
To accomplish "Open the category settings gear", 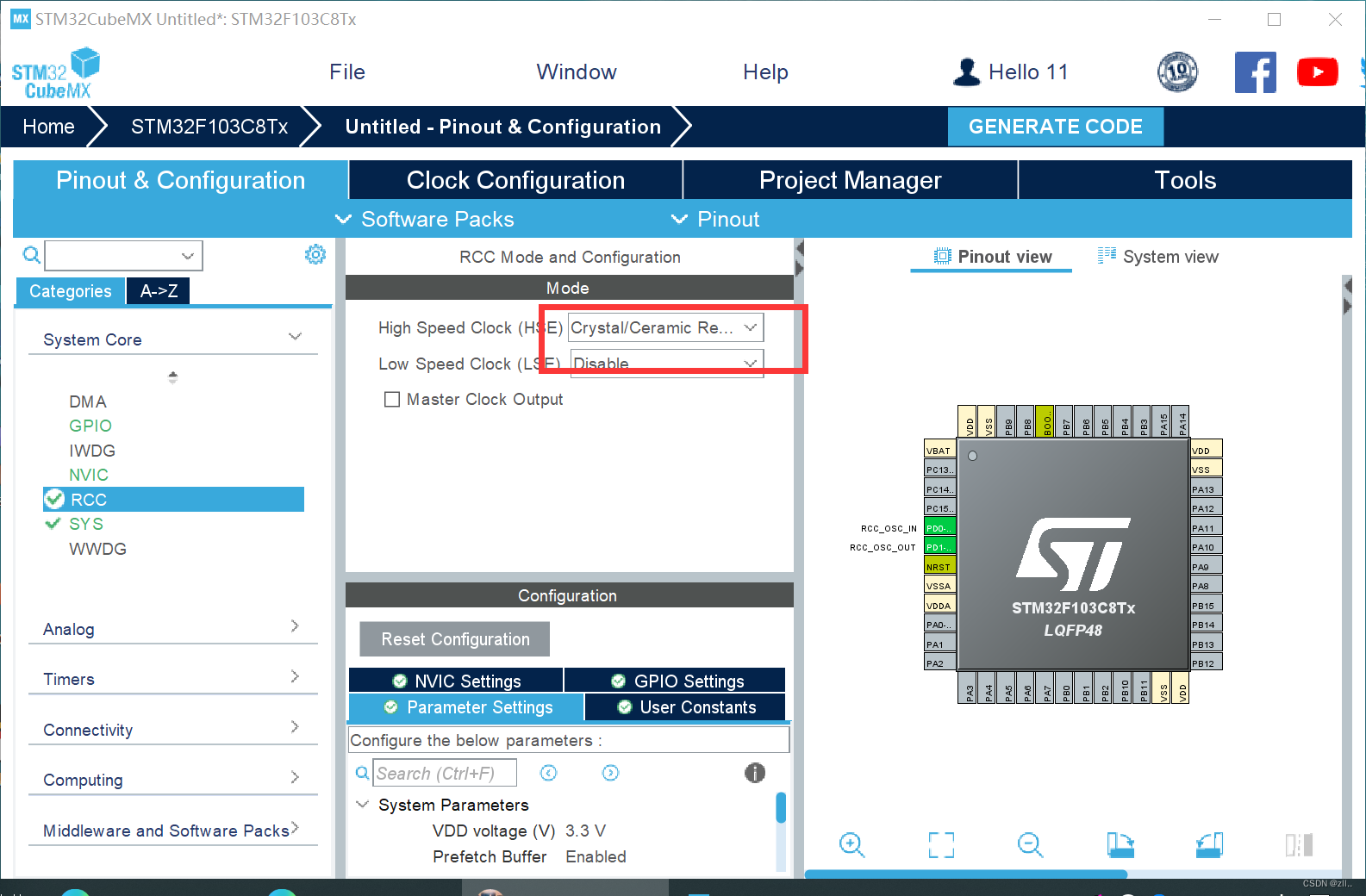I will [315, 254].
